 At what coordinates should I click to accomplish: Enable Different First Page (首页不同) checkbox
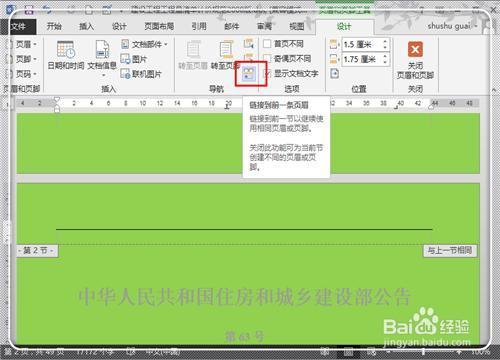[267, 44]
